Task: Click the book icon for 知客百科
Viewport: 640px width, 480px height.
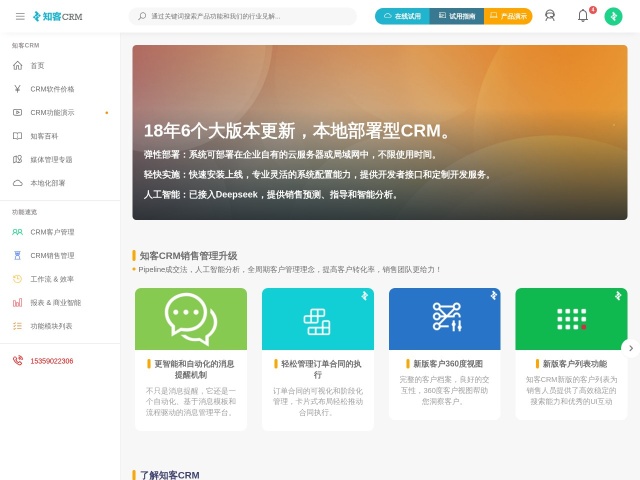Action: pyautogui.click(x=18, y=136)
